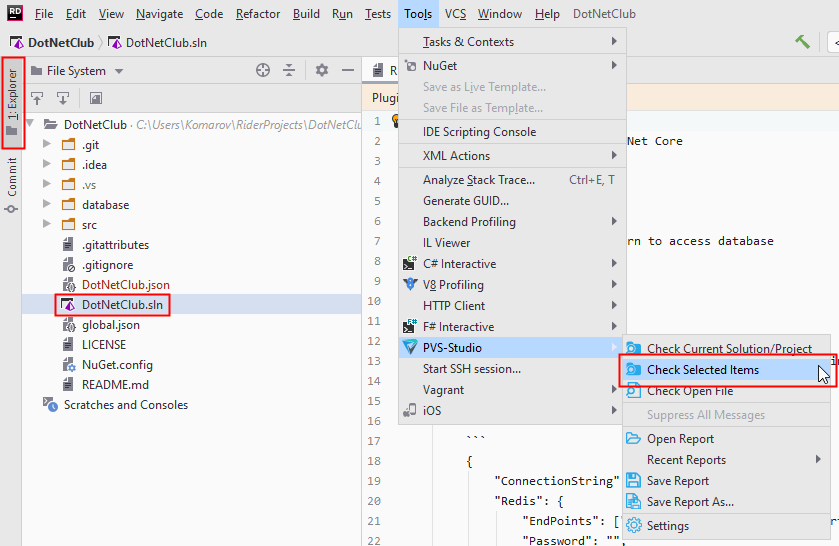This screenshot has height=546, width=839.
Task: Toggle the Explorer tool window tab
Action: pyautogui.click(x=12, y=102)
